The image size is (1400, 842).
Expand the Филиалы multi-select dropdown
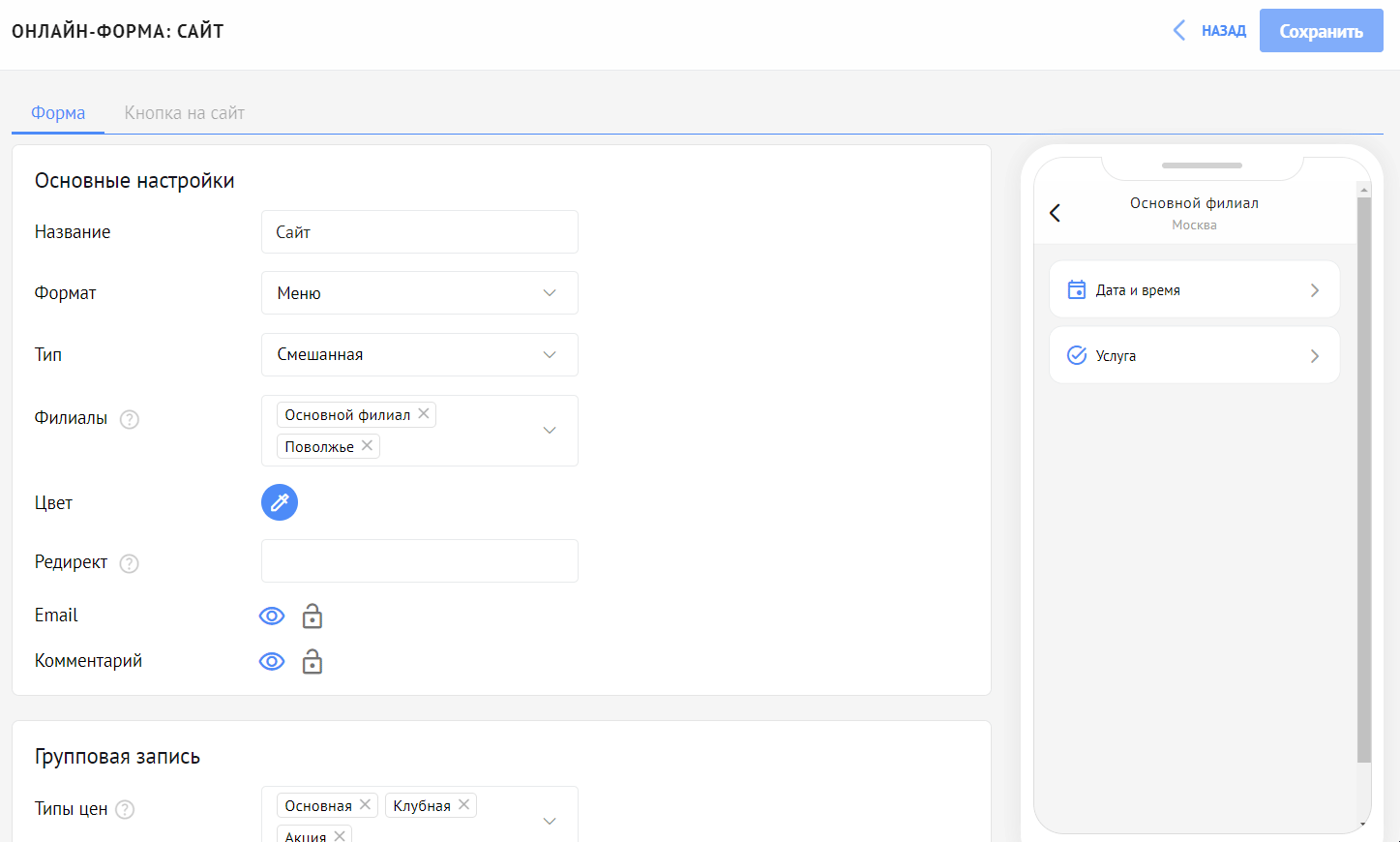(x=550, y=431)
